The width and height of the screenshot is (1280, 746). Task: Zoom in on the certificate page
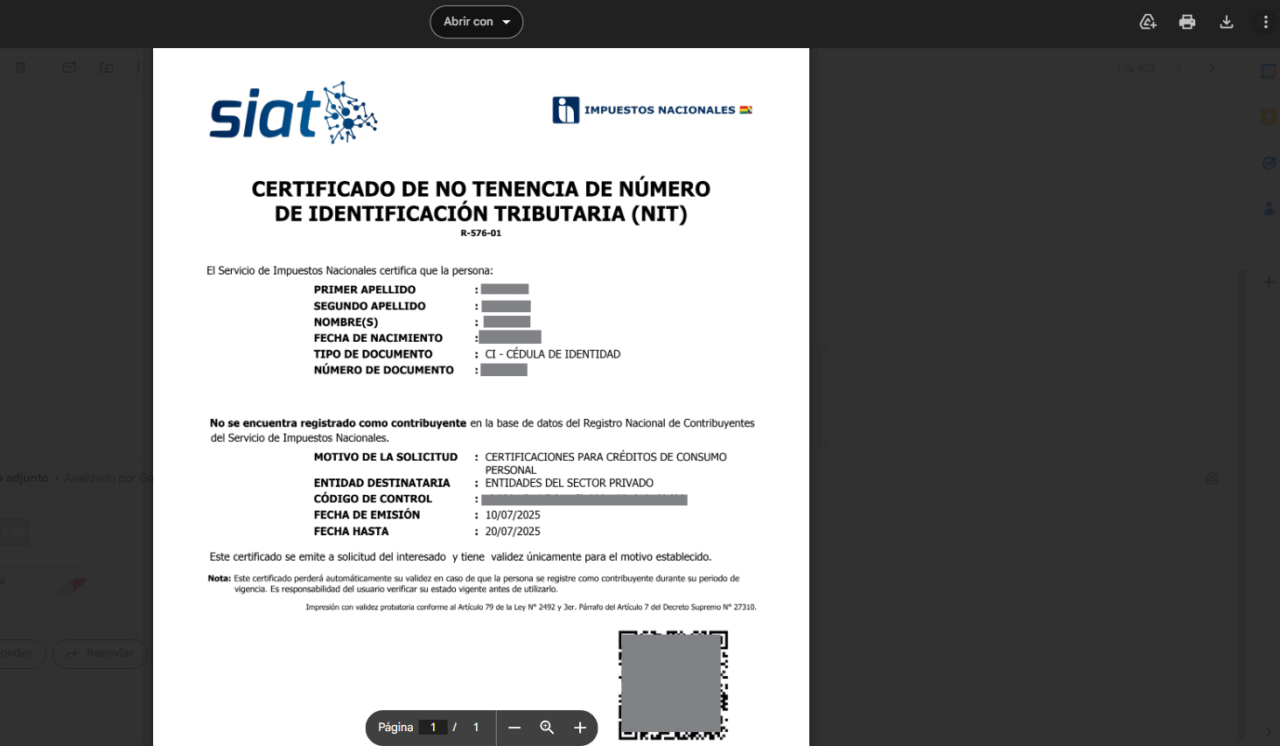[580, 728]
